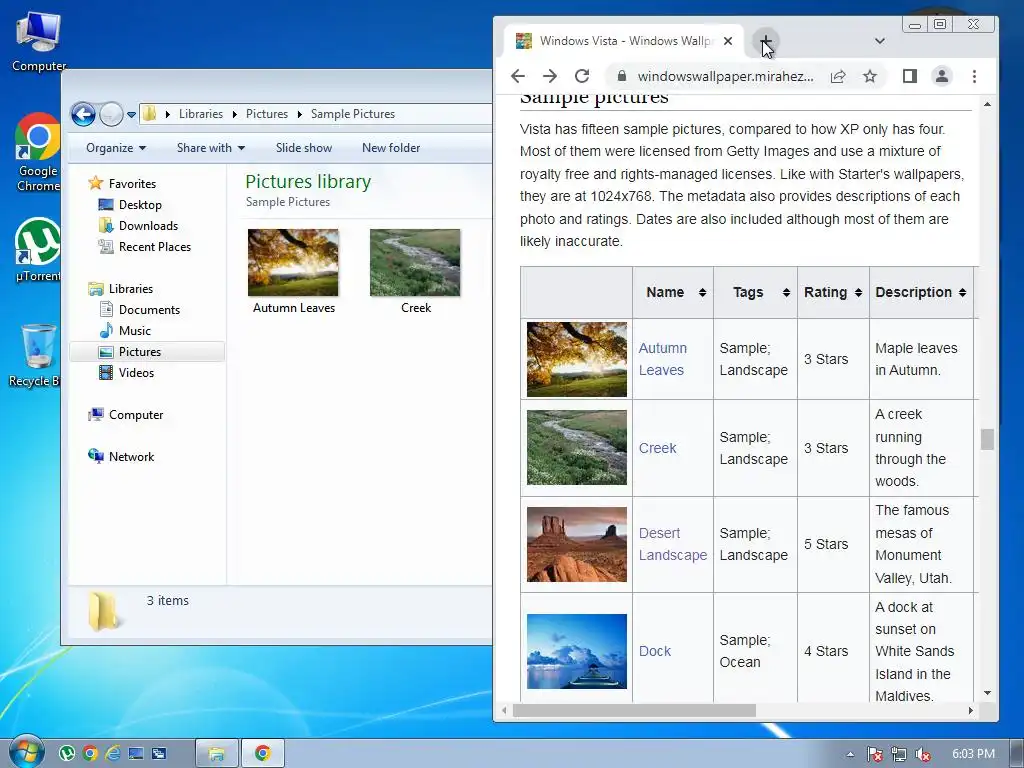Click the address bar URL field
Image resolution: width=1024 pixels, height=768 pixels.
point(726,76)
